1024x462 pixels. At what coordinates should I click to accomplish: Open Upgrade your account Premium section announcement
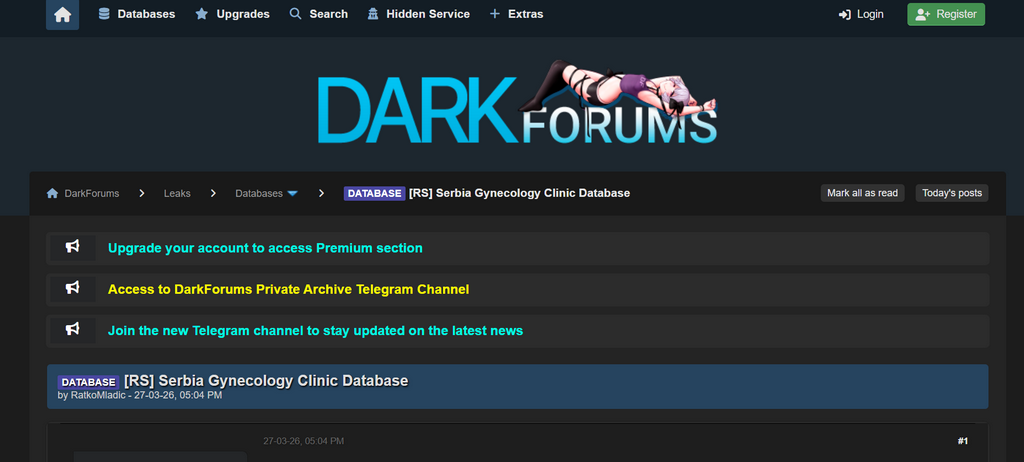[x=265, y=248]
